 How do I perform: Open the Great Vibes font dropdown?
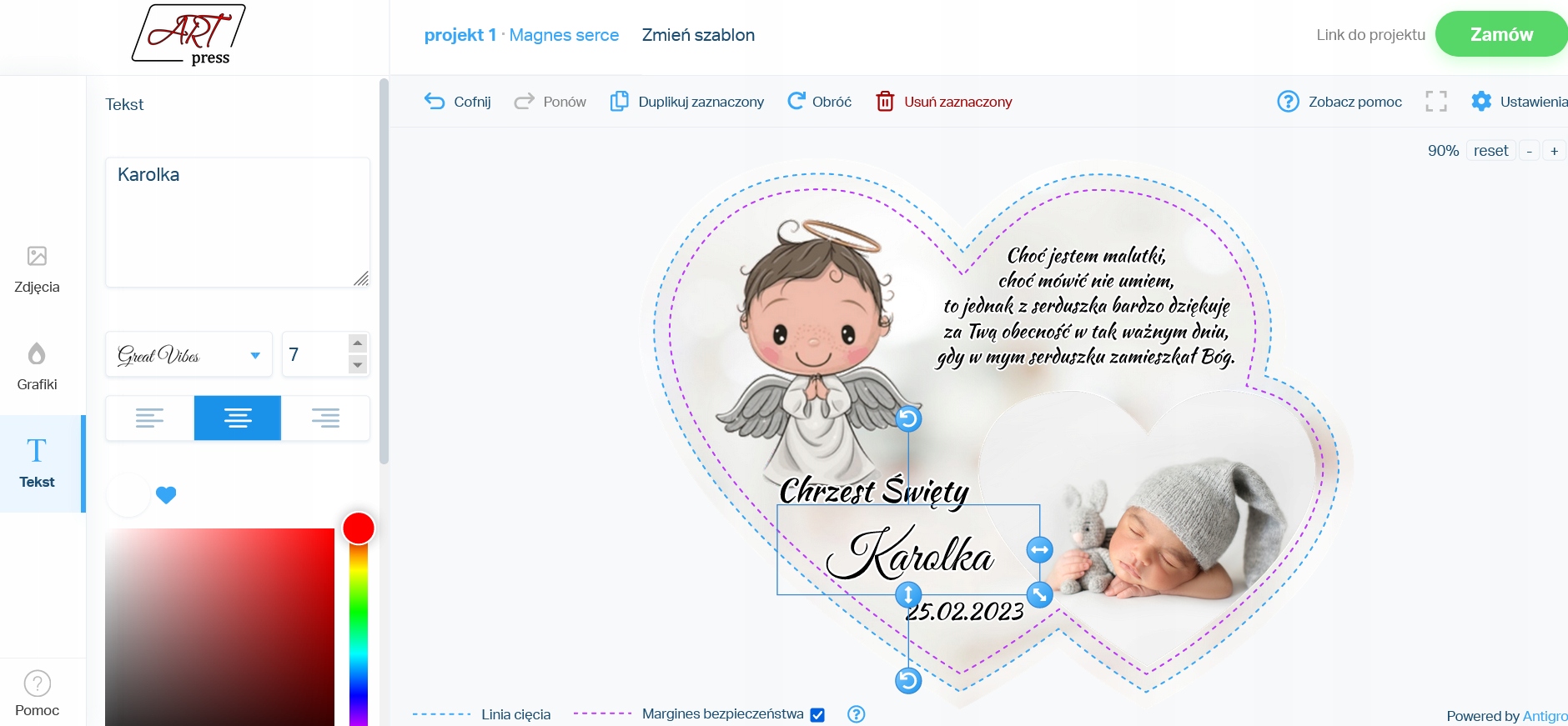(x=189, y=355)
